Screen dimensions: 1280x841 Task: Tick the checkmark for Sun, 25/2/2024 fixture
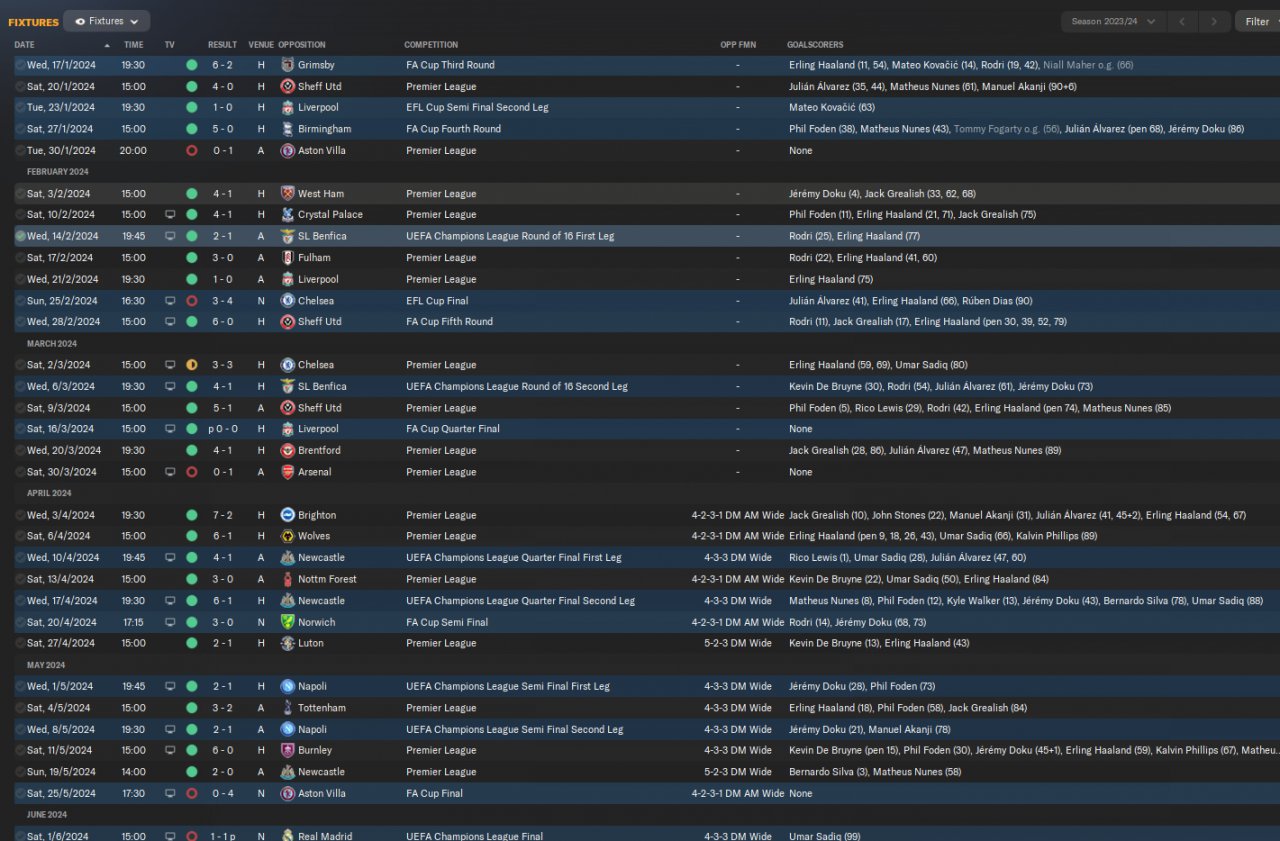[20, 301]
